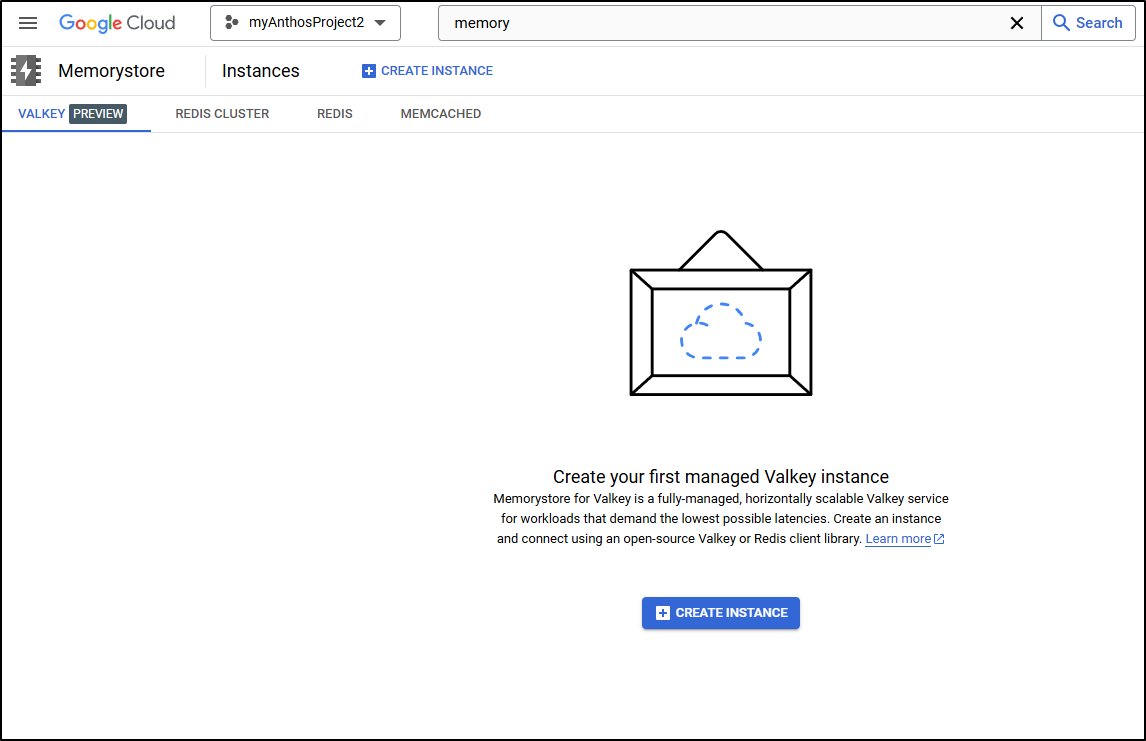Open the hamburger navigation menu
The image size is (1146, 741).
click(28, 23)
